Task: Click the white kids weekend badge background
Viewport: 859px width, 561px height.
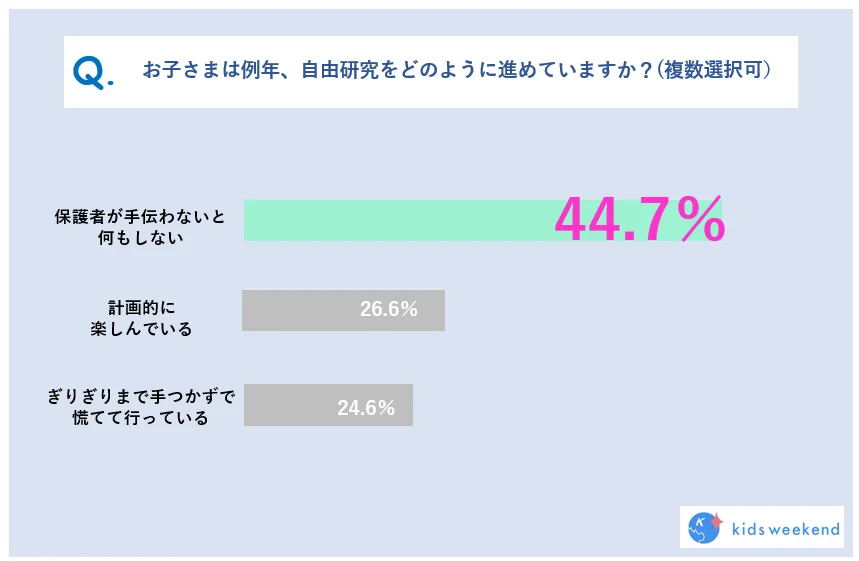Action: coord(761,526)
